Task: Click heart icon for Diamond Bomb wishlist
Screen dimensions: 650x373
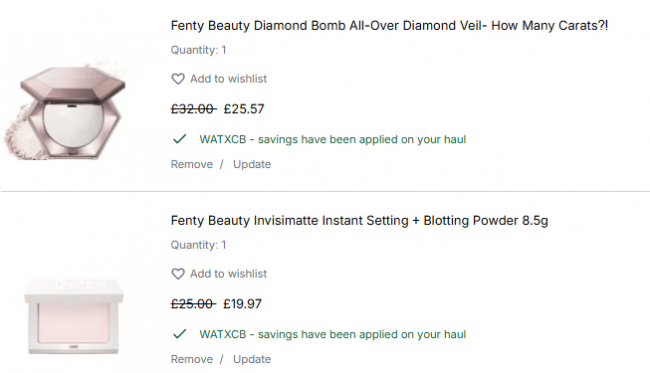Action: point(178,79)
